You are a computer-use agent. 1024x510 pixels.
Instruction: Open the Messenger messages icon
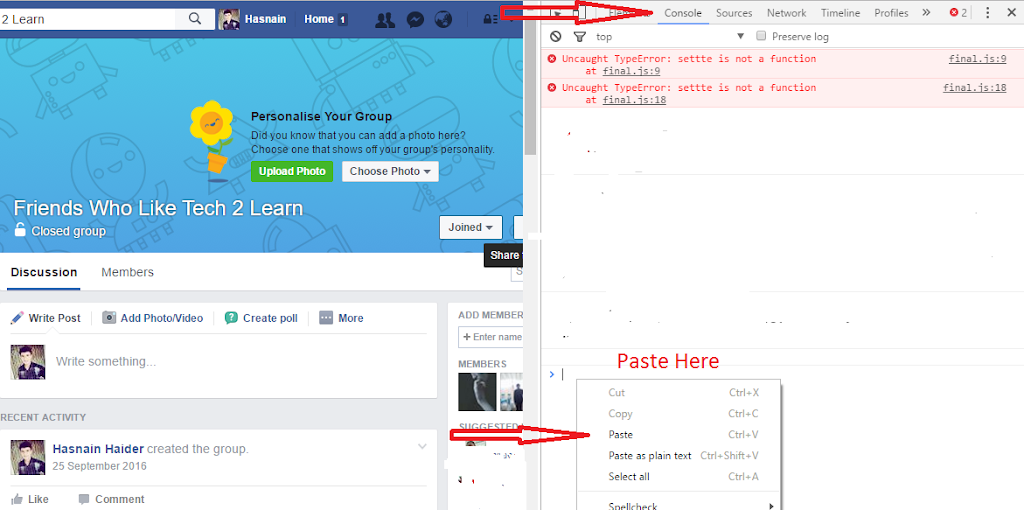pos(415,20)
